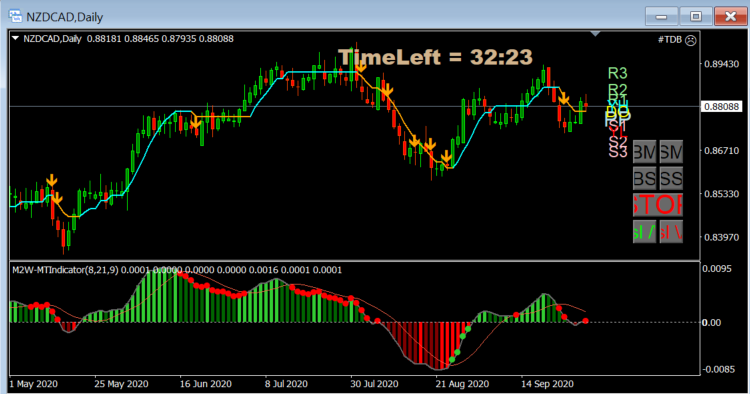Click the -0.0085 indicator scale value
The height and width of the screenshot is (394, 750).
click(718, 369)
